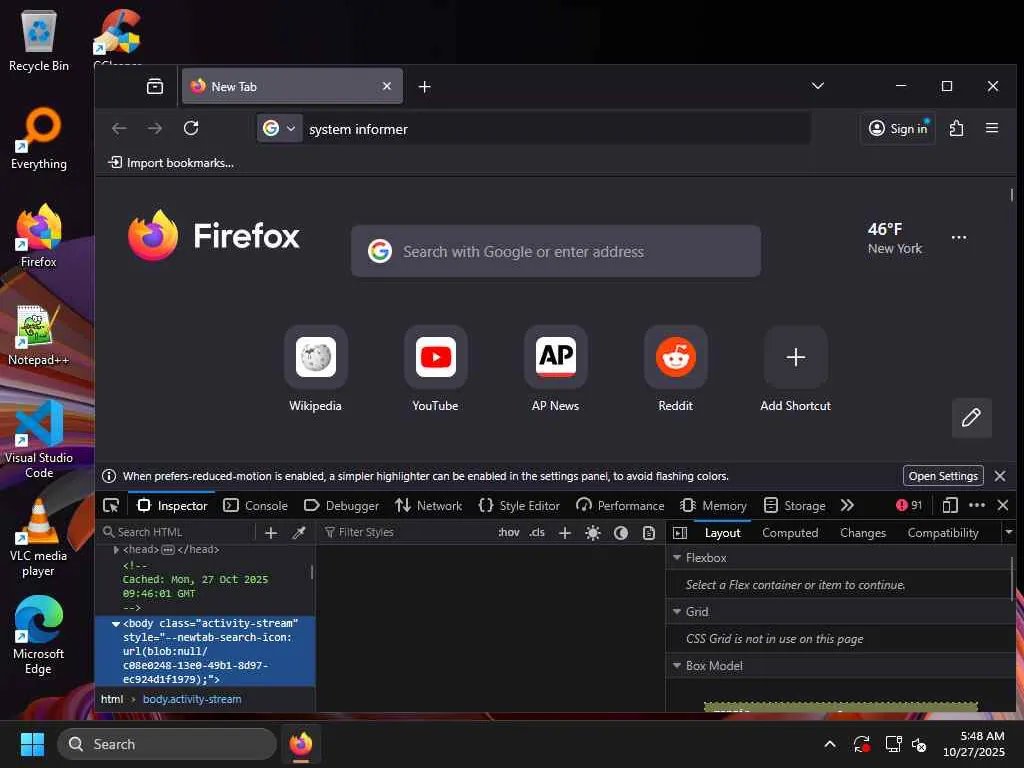Close the DevTools panel
Image resolution: width=1024 pixels, height=768 pixels.
1003,505
